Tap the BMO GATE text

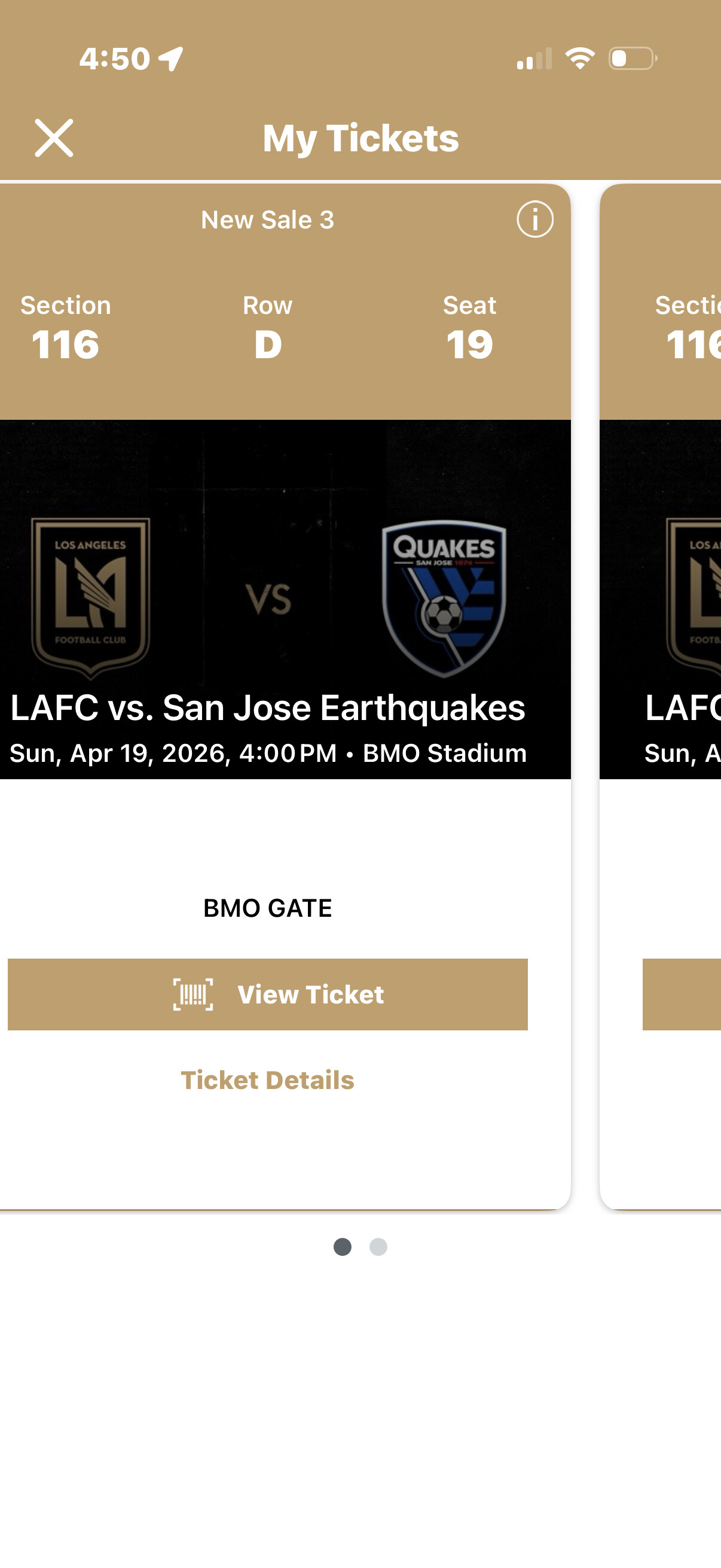268,908
